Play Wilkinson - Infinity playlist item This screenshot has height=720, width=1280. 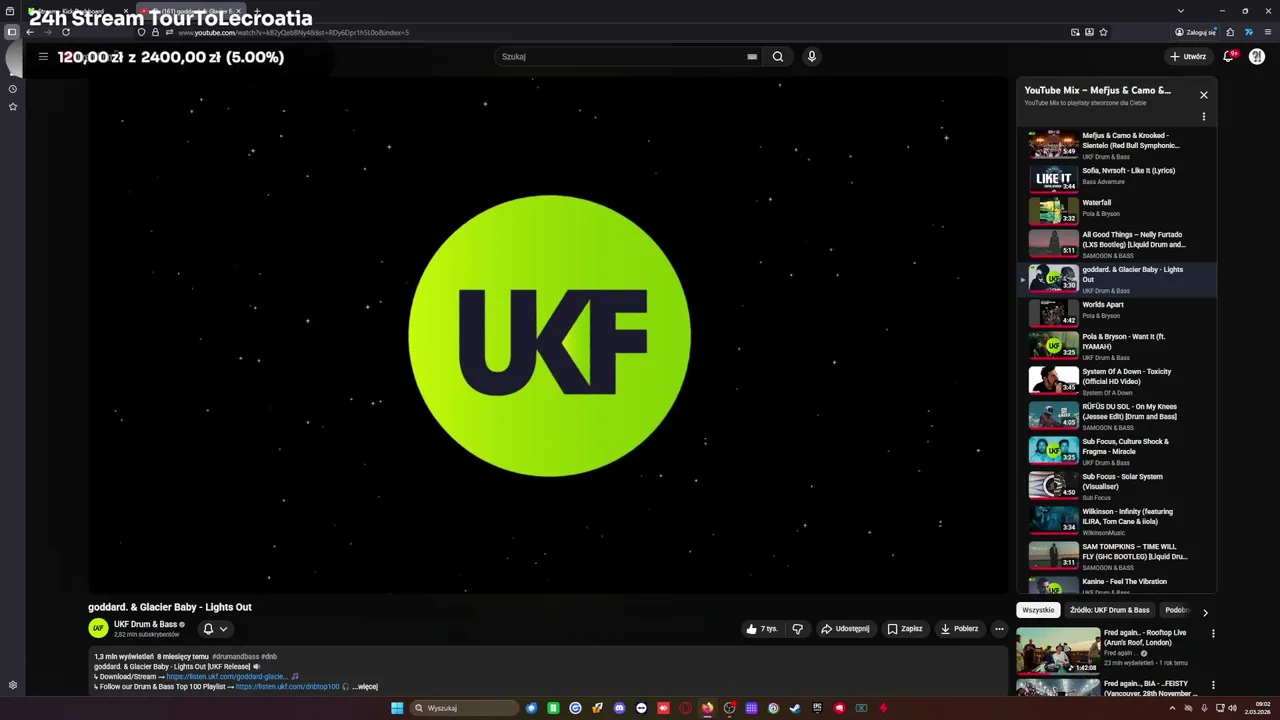1118,521
